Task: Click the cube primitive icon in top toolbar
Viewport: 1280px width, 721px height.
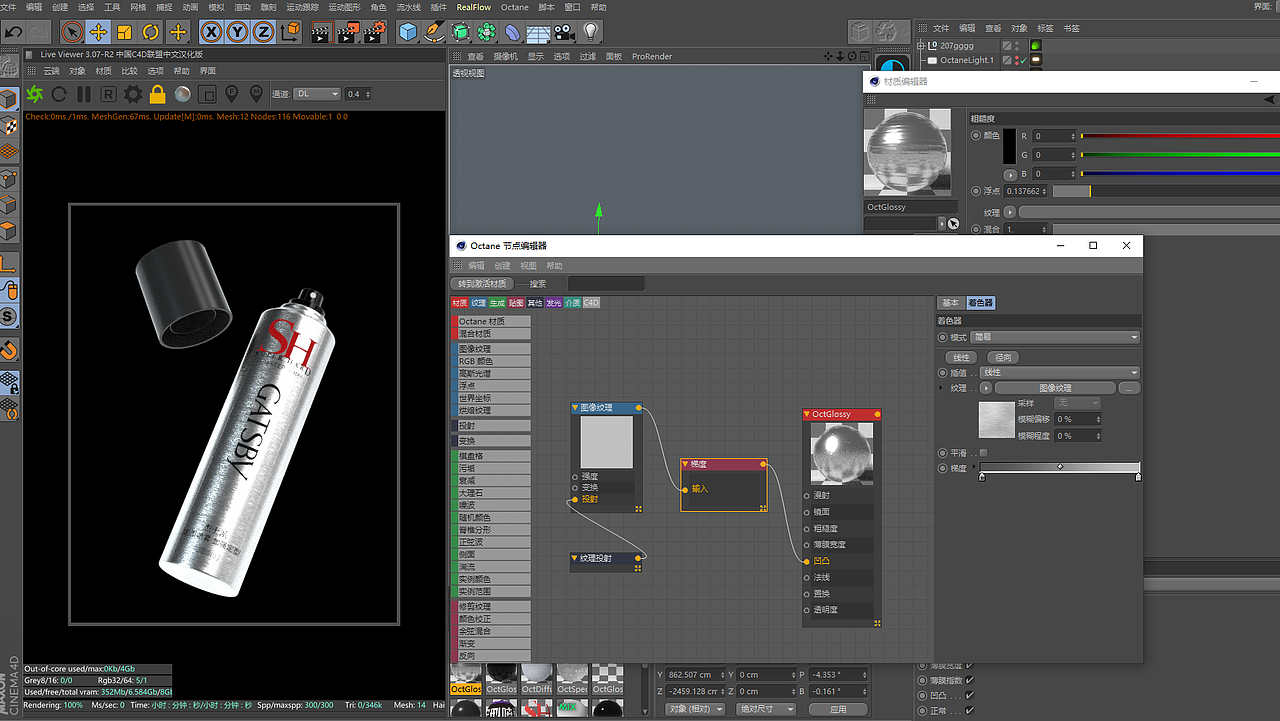Action: pyautogui.click(x=409, y=31)
